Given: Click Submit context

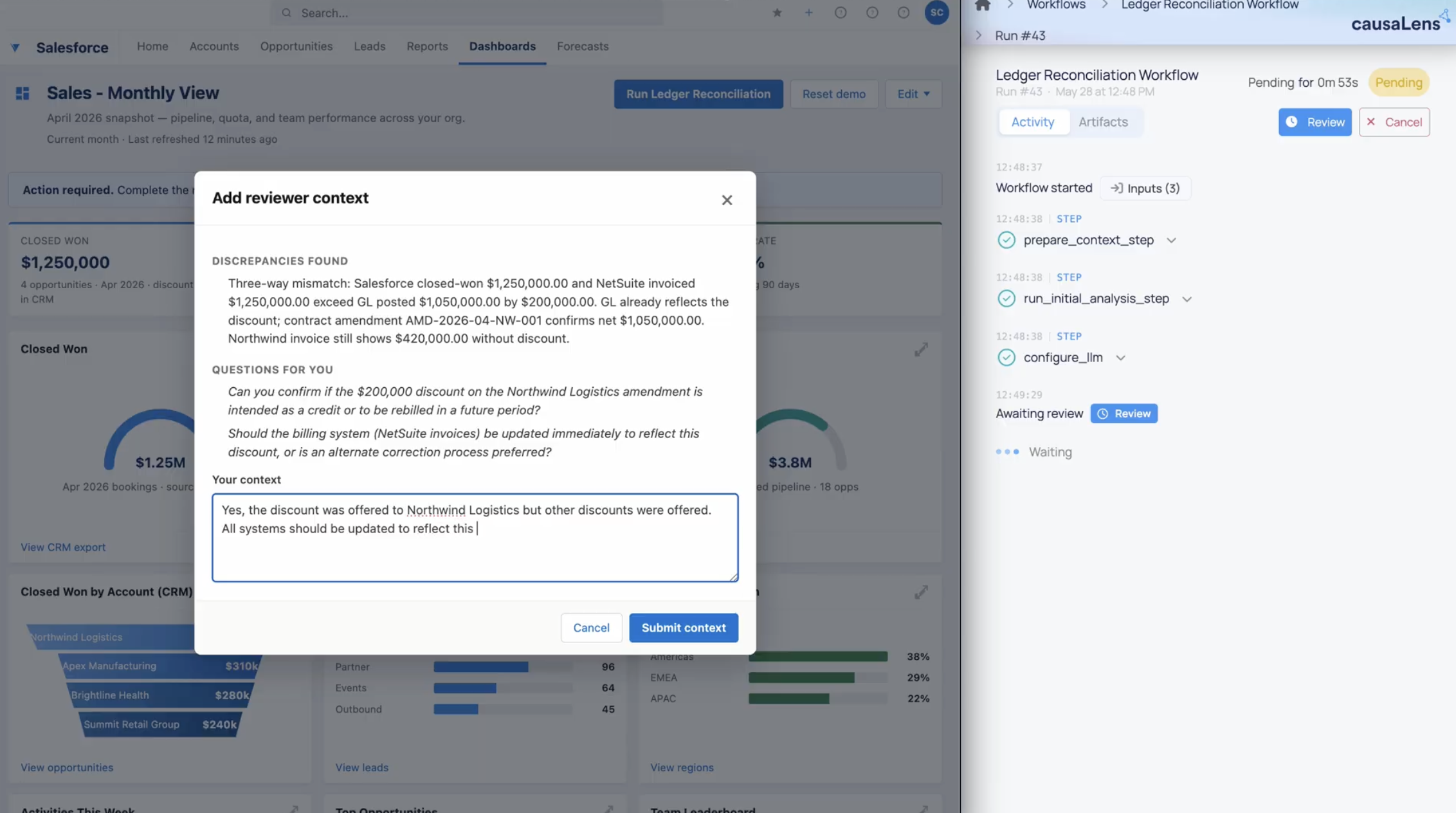Looking at the screenshot, I should pos(684,628).
